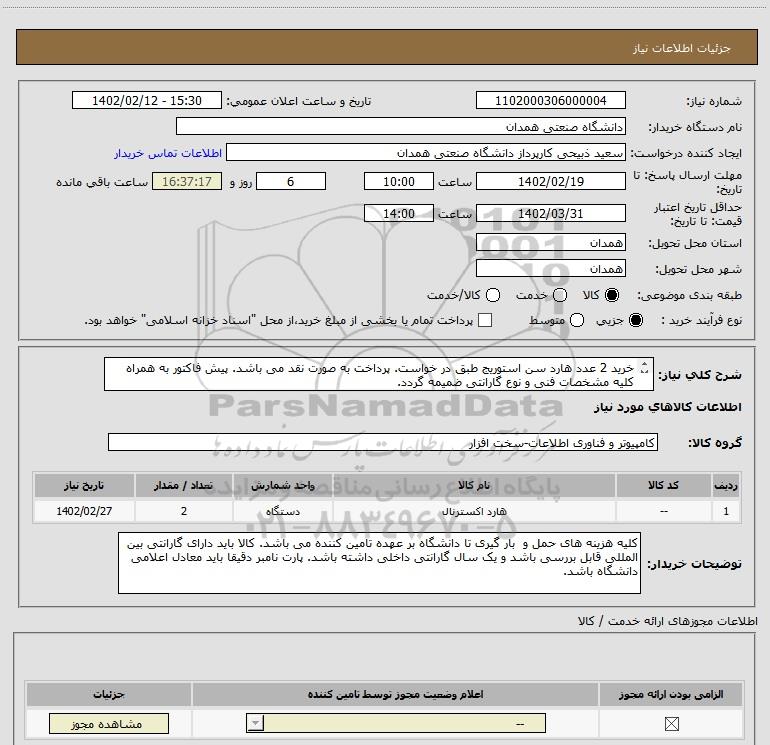Click the جزئیات column header in license table
Screen dimensions: 770x745
coord(109,694)
